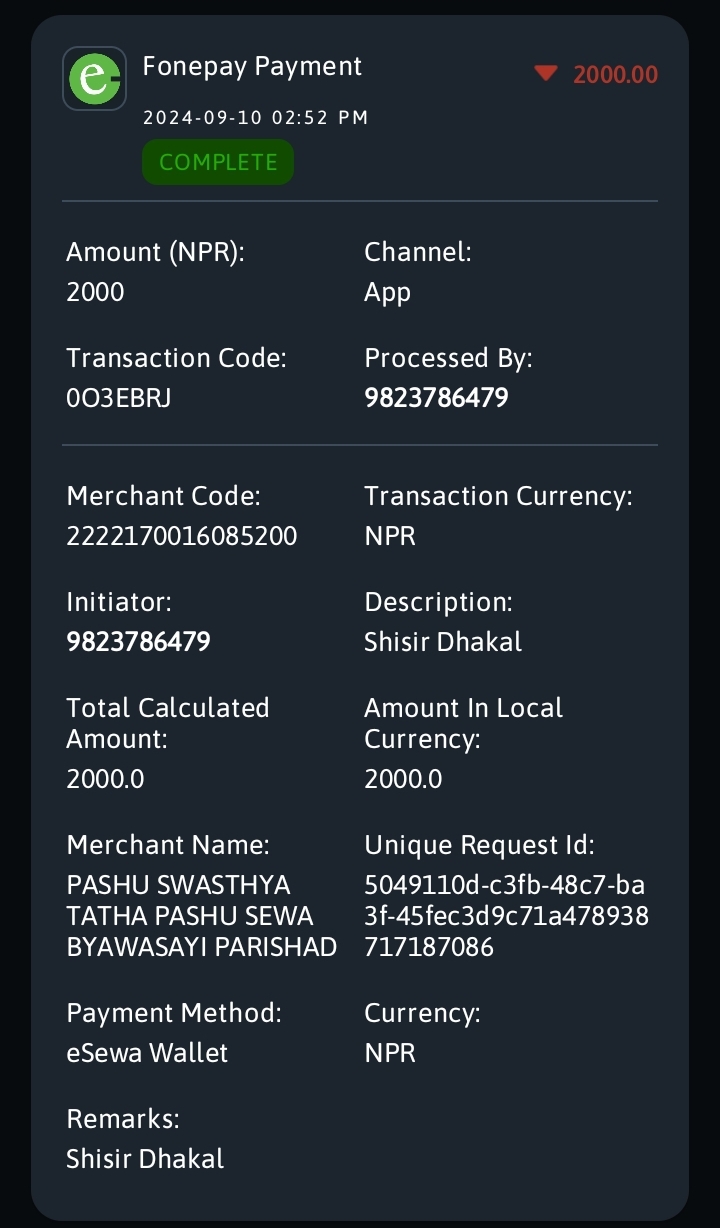Image resolution: width=720 pixels, height=1228 pixels.
Task: Click the COMPLETE status badge
Action: pos(218,162)
